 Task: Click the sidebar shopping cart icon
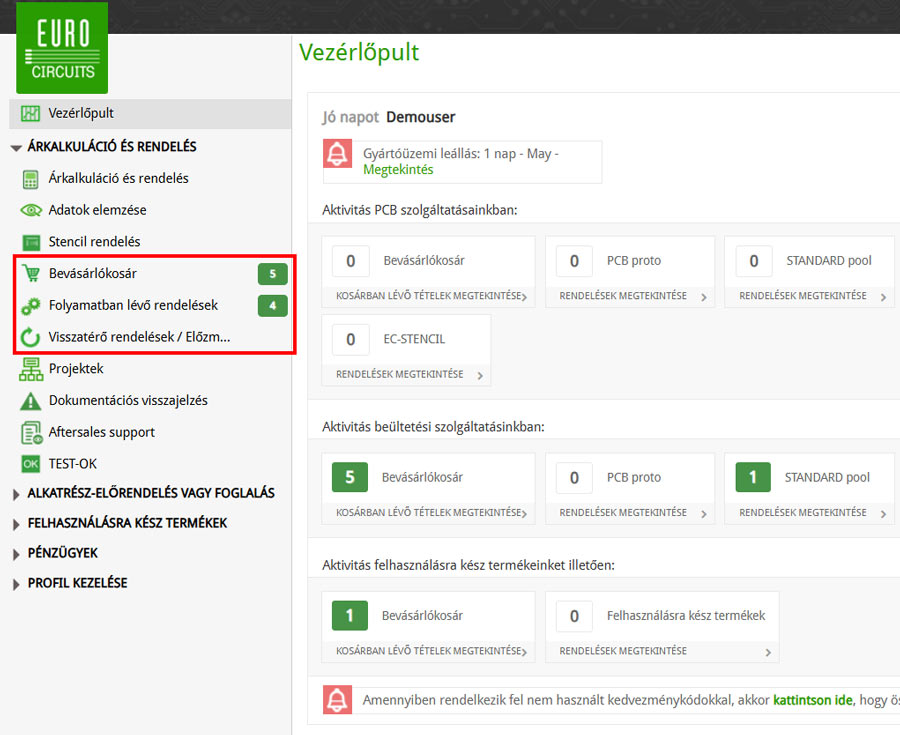[30, 274]
